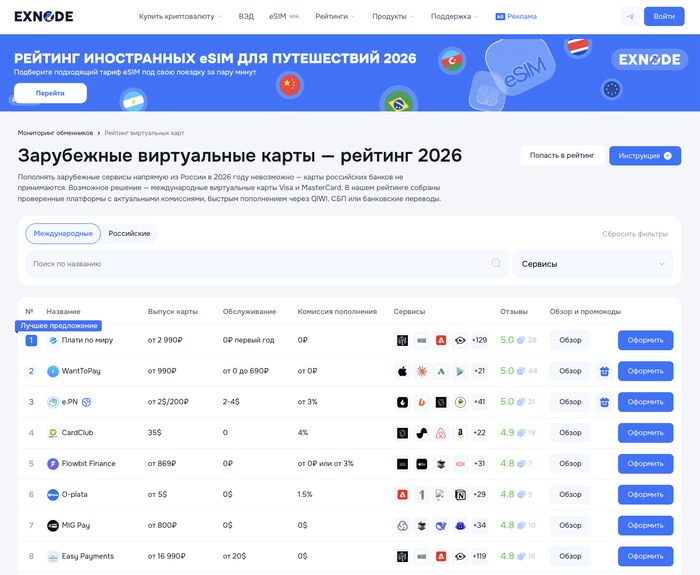Show +41 more services for e.PN
The height and width of the screenshot is (575, 700).
pyautogui.click(x=479, y=402)
